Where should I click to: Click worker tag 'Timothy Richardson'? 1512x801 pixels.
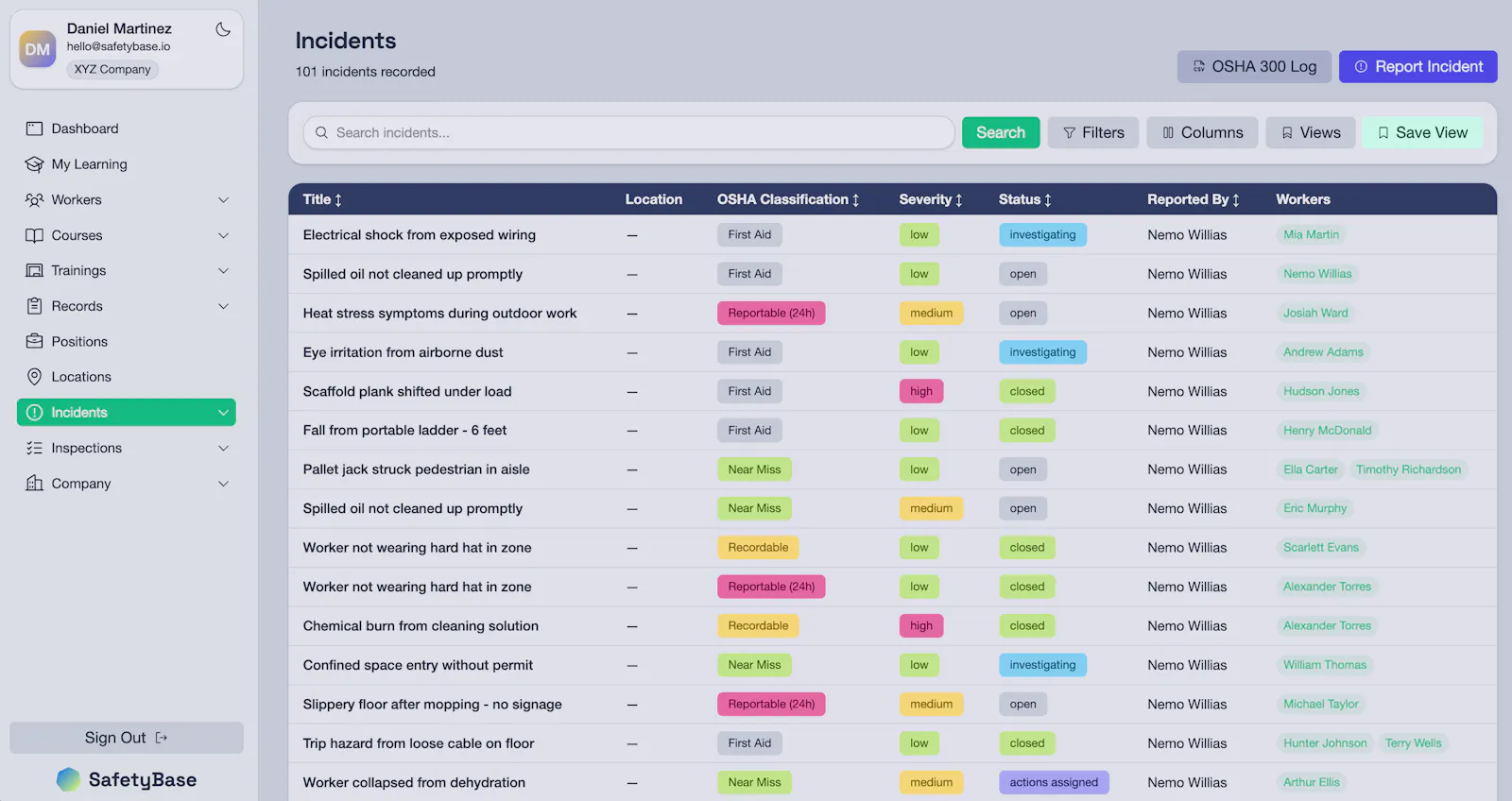[x=1408, y=469]
